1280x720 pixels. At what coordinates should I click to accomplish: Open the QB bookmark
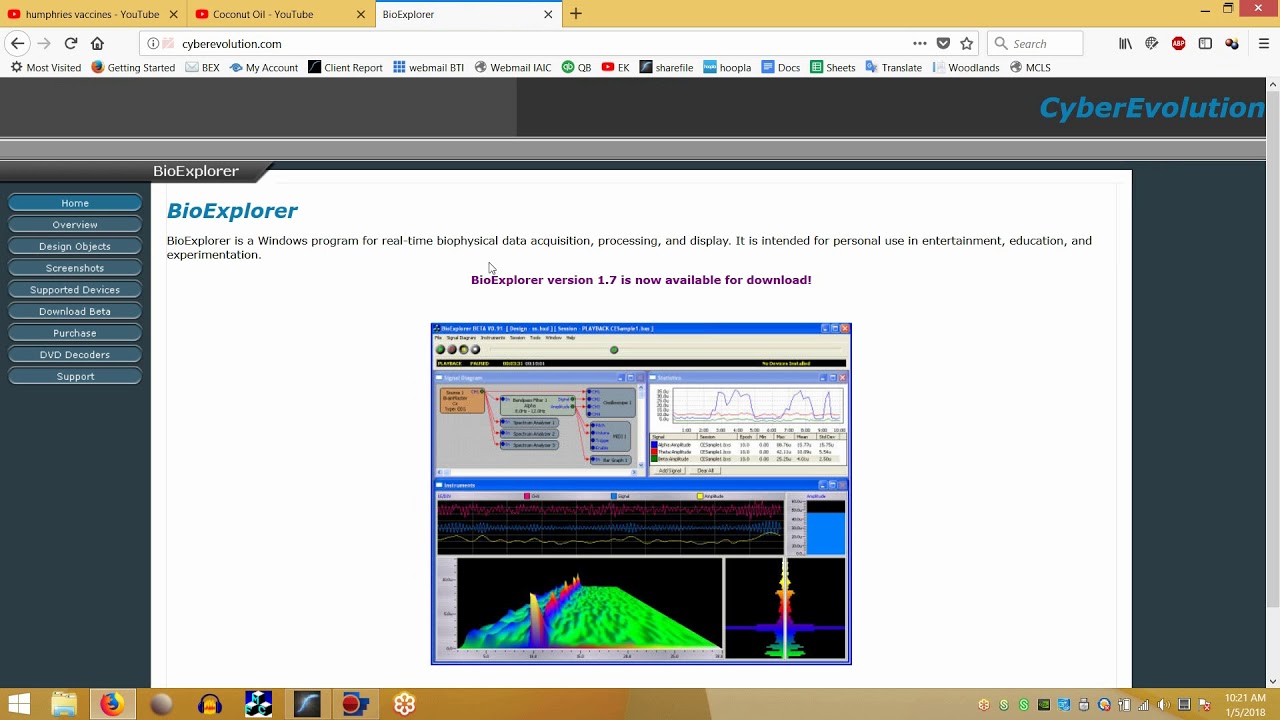pos(577,68)
